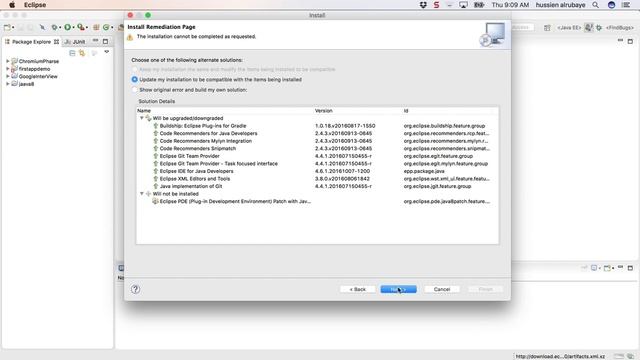
Task: Maximize the bottom right panel
Action: coord(630,268)
